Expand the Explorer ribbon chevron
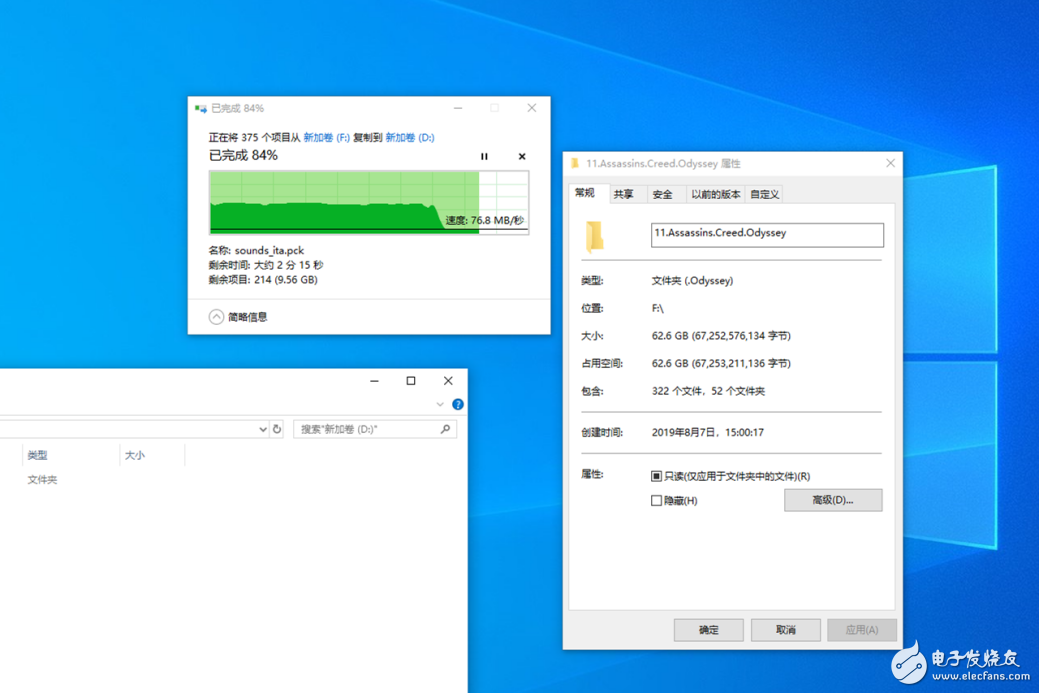Image resolution: width=1039 pixels, height=693 pixels. (x=440, y=404)
